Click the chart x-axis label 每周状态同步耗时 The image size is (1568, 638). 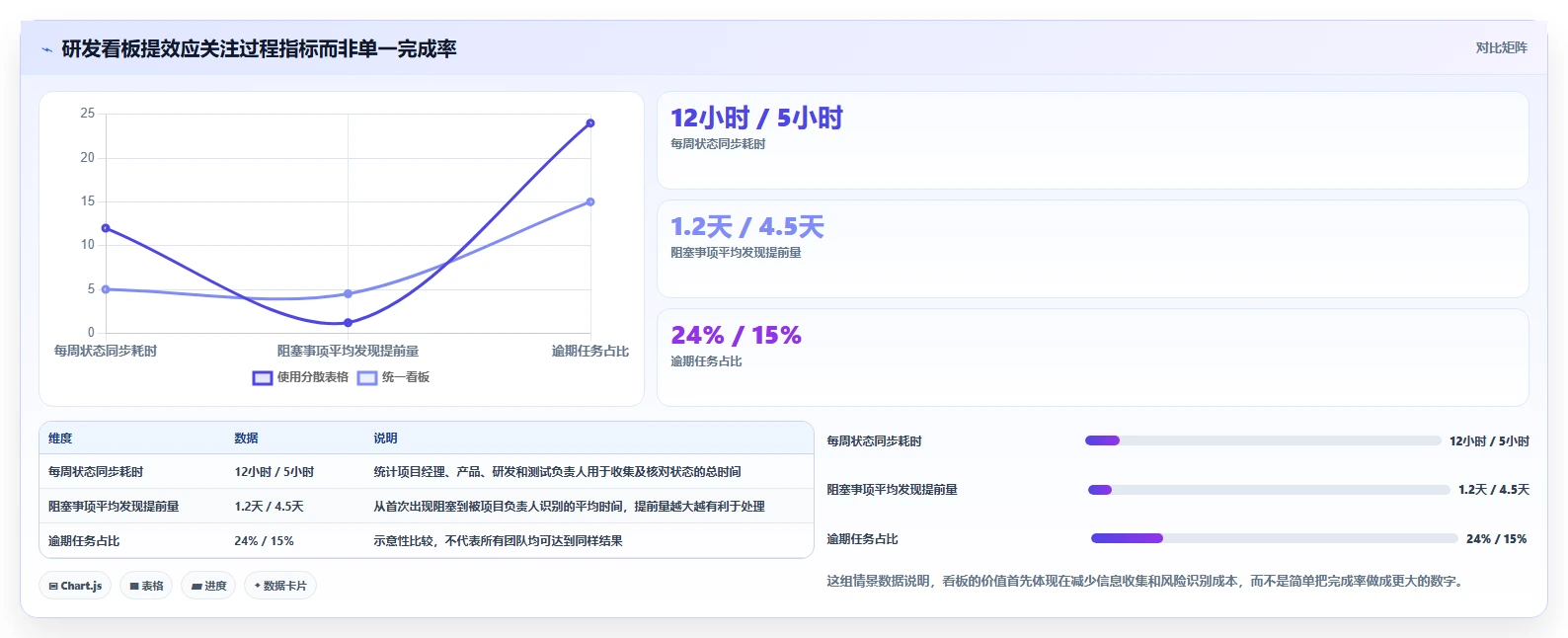coord(106,351)
